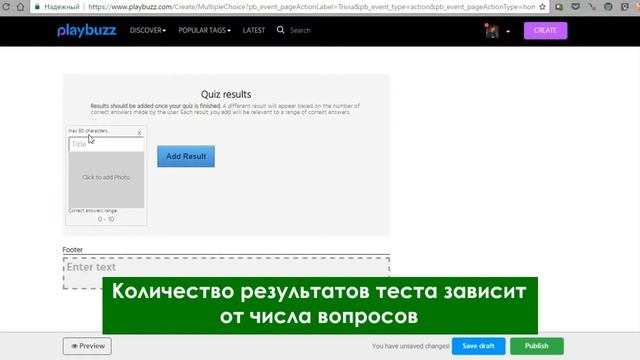
Task: Focus the Search input field
Action: coord(300,30)
